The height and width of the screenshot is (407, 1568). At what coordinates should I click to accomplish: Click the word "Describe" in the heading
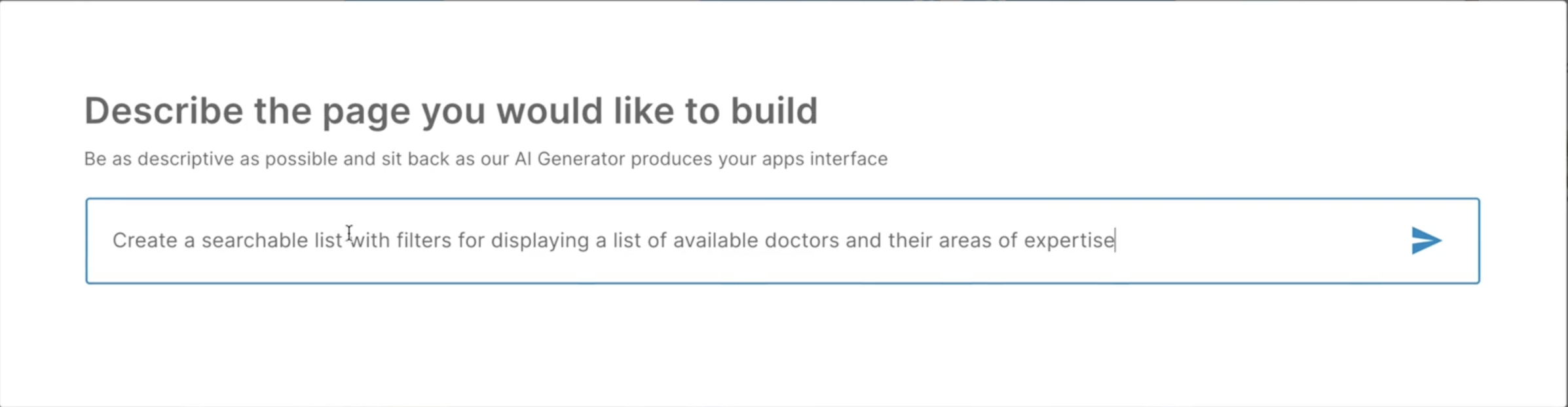[164, 111]
